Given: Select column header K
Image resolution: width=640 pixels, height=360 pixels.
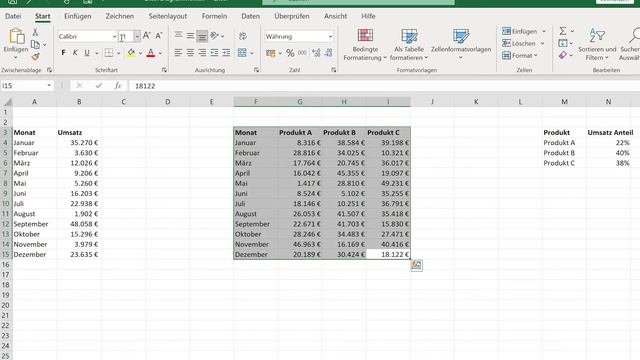Looking at the screenshot, I should tap(476, 102).
